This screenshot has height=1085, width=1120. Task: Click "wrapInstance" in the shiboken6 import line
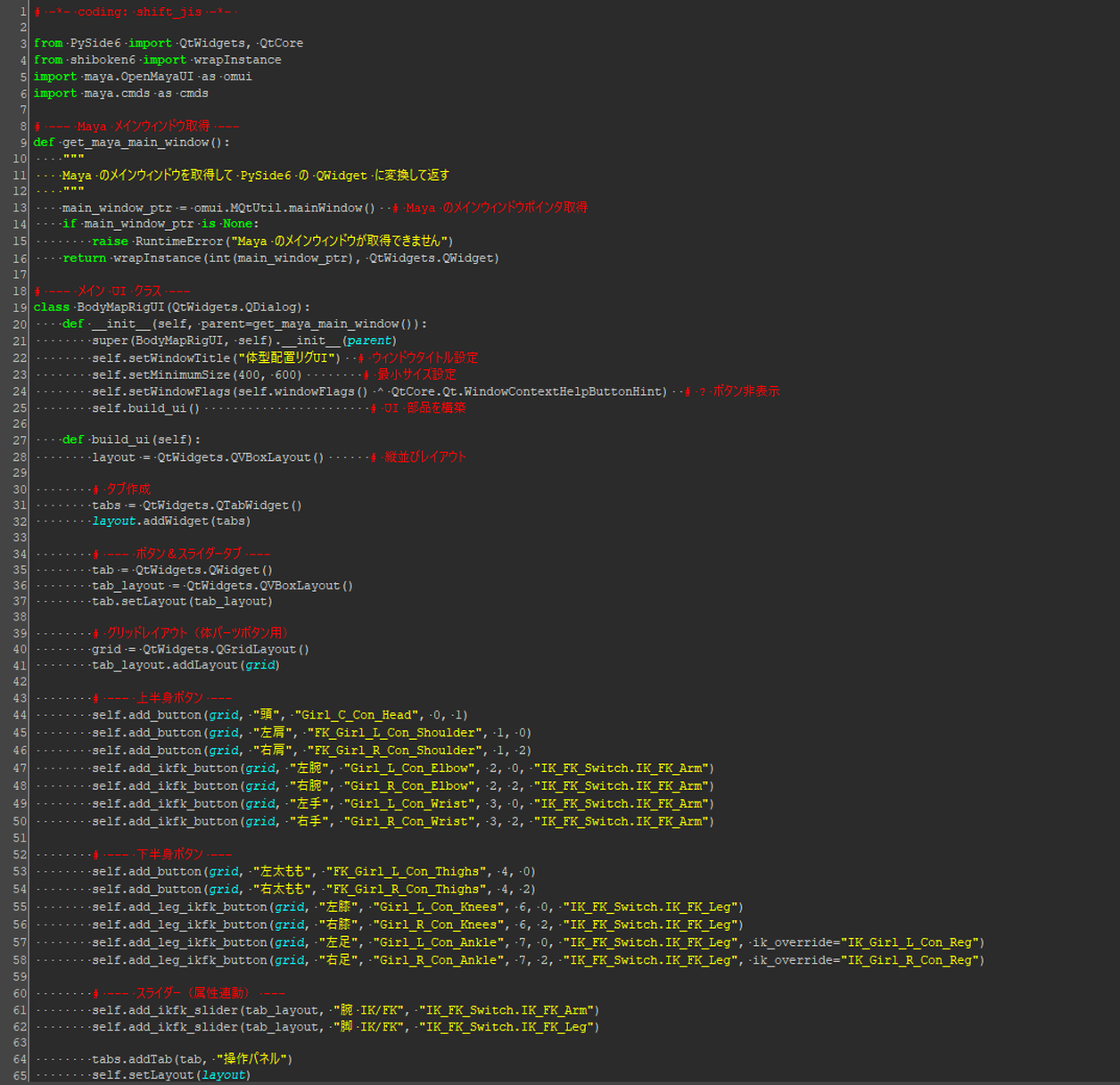pyautogui.click(x=237, y=60)
